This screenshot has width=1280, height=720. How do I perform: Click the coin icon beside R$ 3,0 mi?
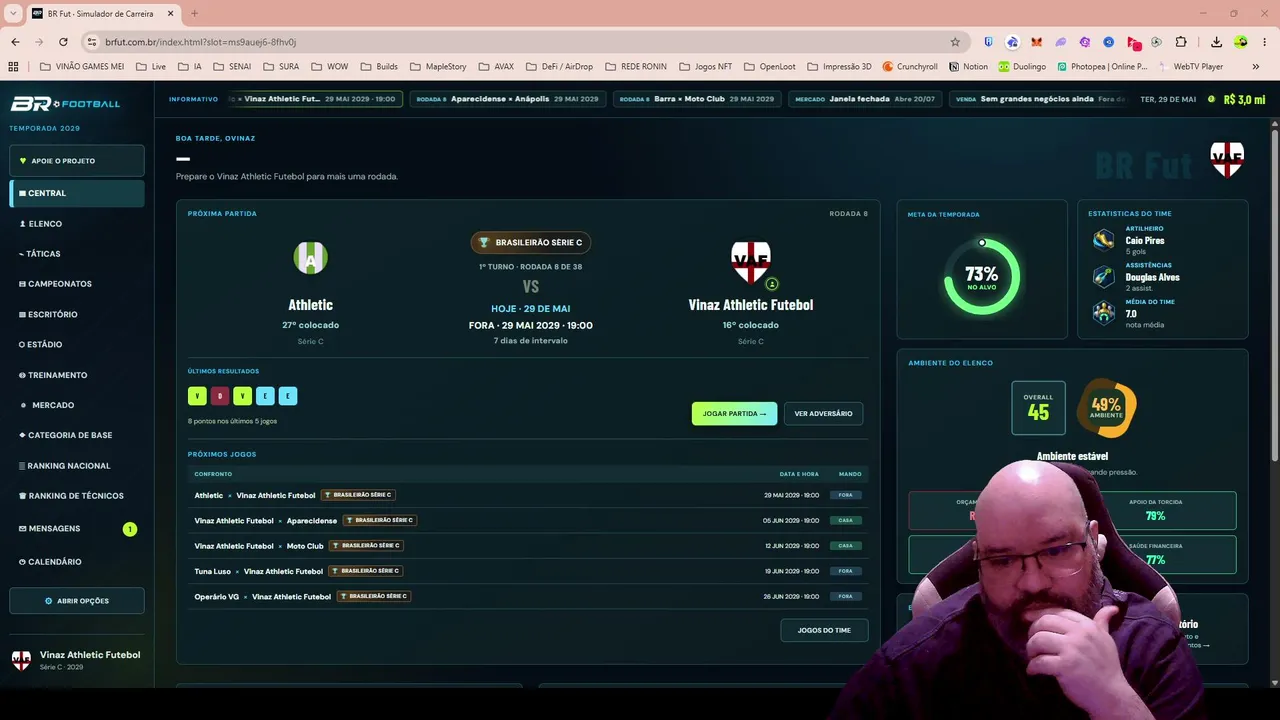click(x=1212, y=99)
